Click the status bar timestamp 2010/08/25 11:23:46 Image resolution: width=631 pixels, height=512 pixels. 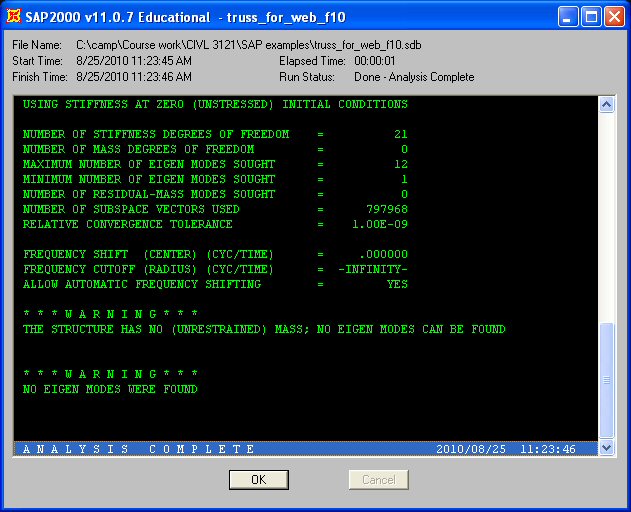(506, 449)
